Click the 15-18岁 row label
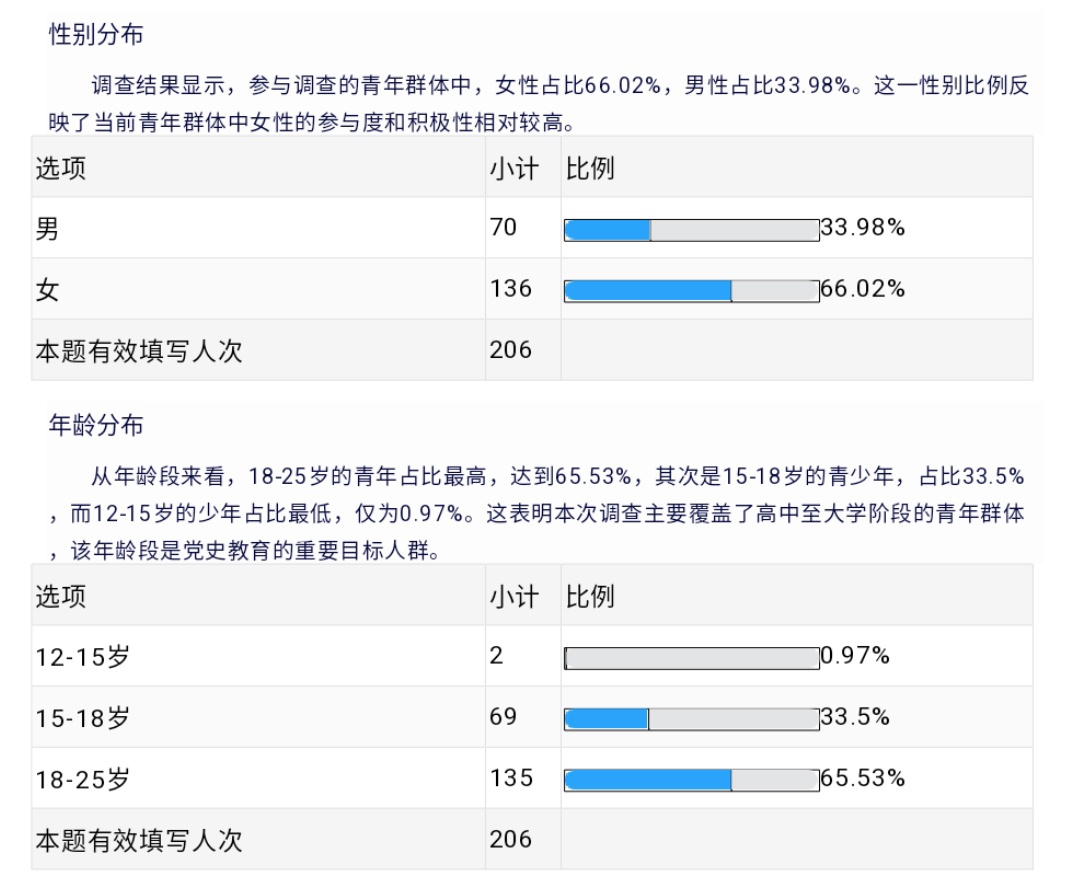The image size is (1080, 886). (x=83, y=718)
